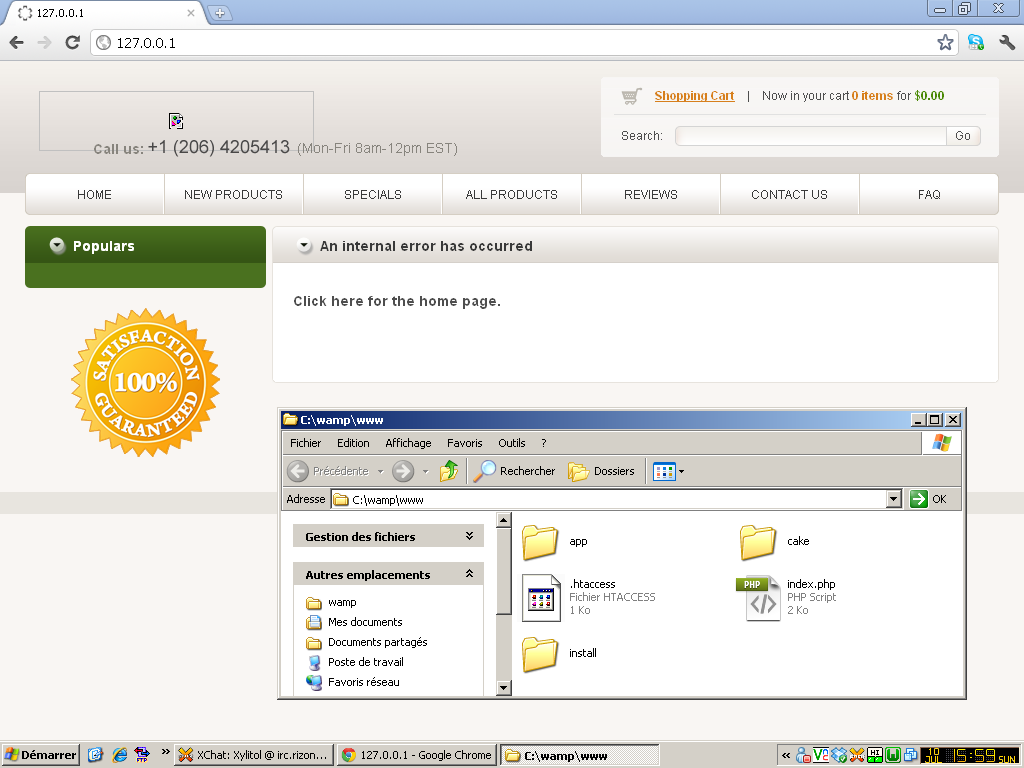Open the NEW PRODUCTS page

[233, 195]
